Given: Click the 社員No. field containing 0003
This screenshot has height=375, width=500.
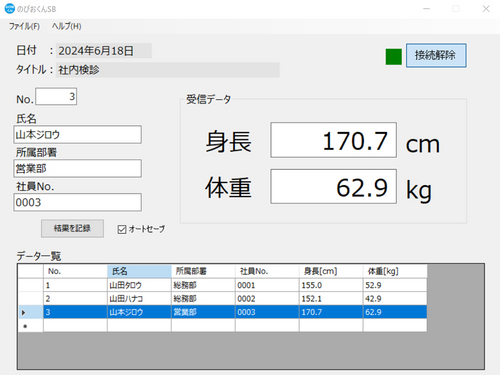Looking at the screenshot, I should 77,202.
